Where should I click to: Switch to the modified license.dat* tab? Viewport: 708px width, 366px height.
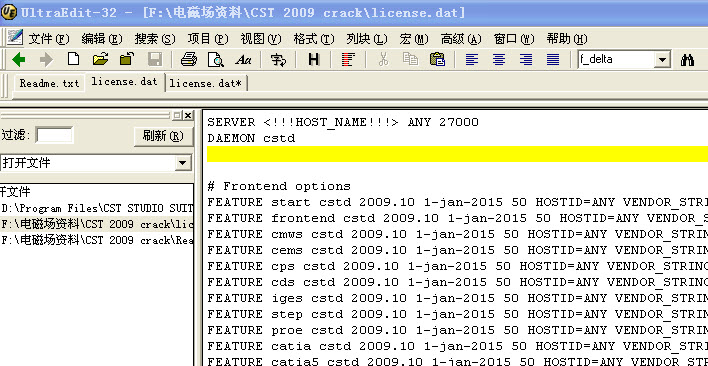(206, 83)
